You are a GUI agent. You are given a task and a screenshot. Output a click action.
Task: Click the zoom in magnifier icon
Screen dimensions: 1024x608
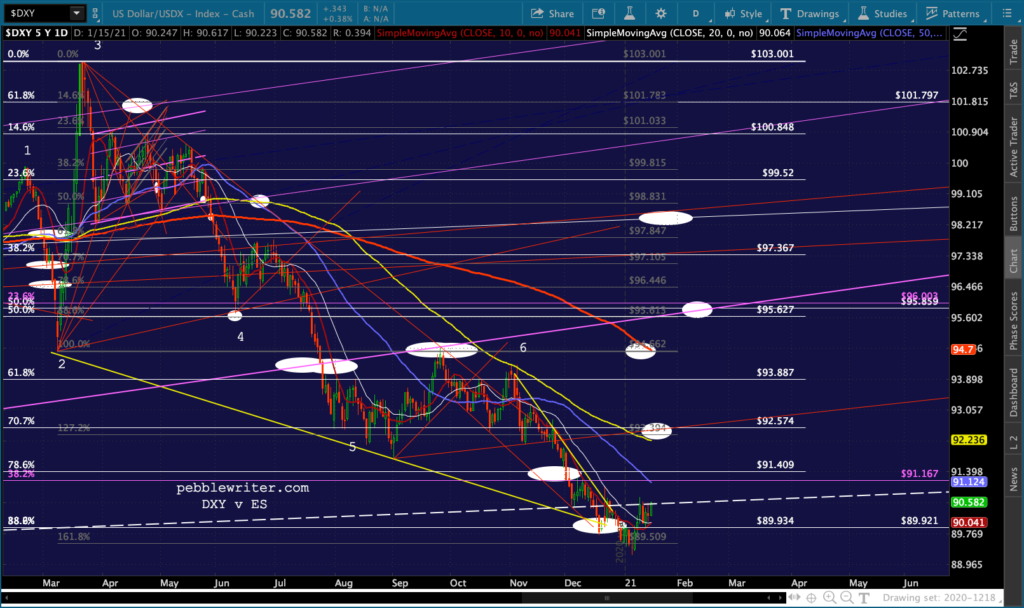829,598
